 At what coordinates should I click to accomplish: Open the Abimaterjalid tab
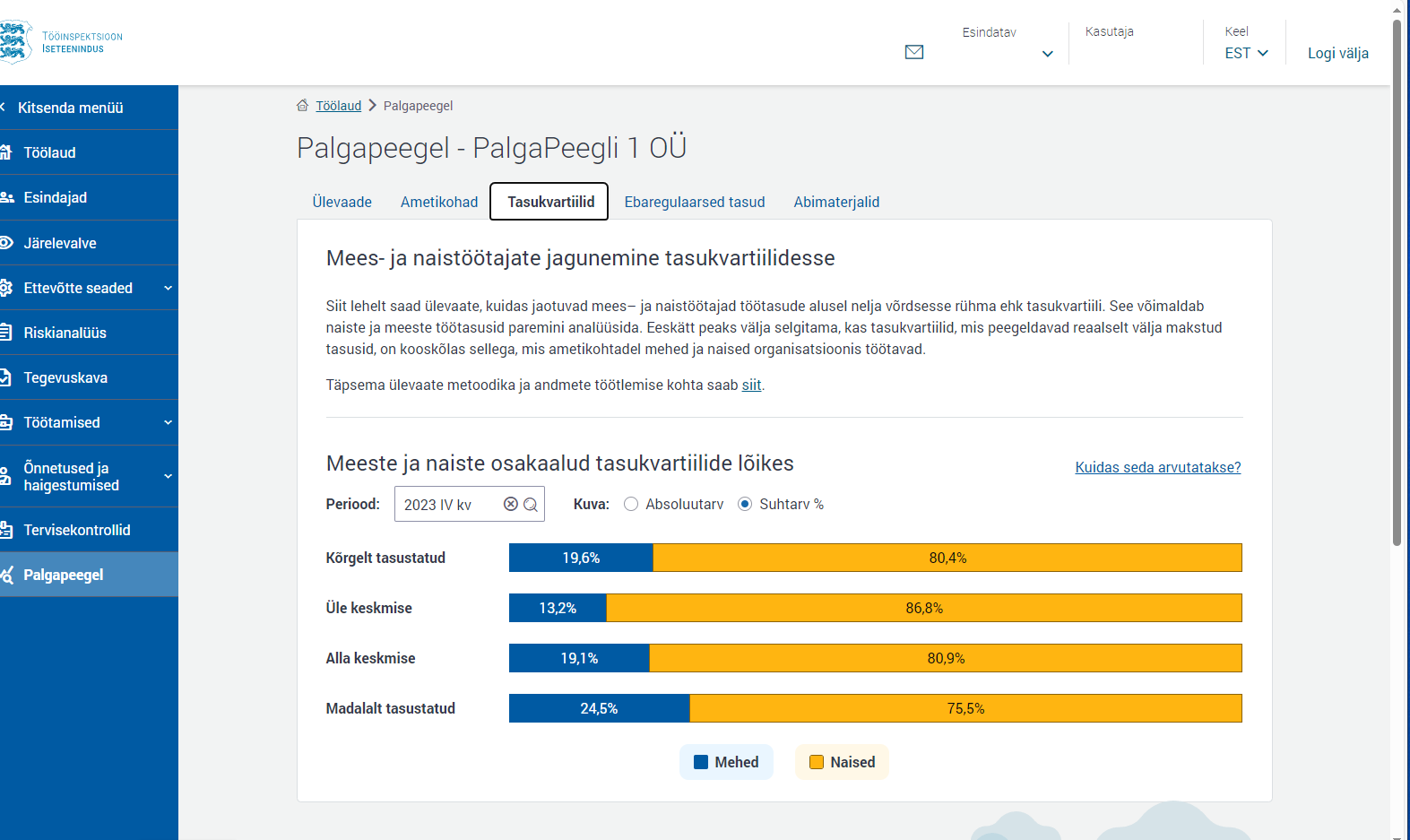(836, 202)
